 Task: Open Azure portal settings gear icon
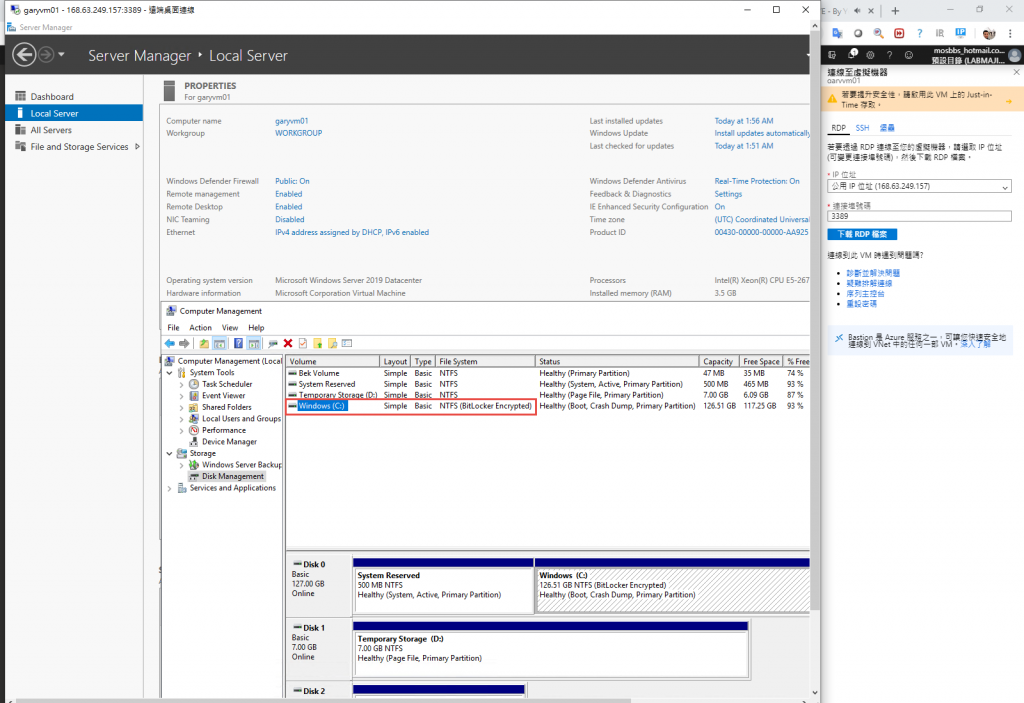point(870,55)
